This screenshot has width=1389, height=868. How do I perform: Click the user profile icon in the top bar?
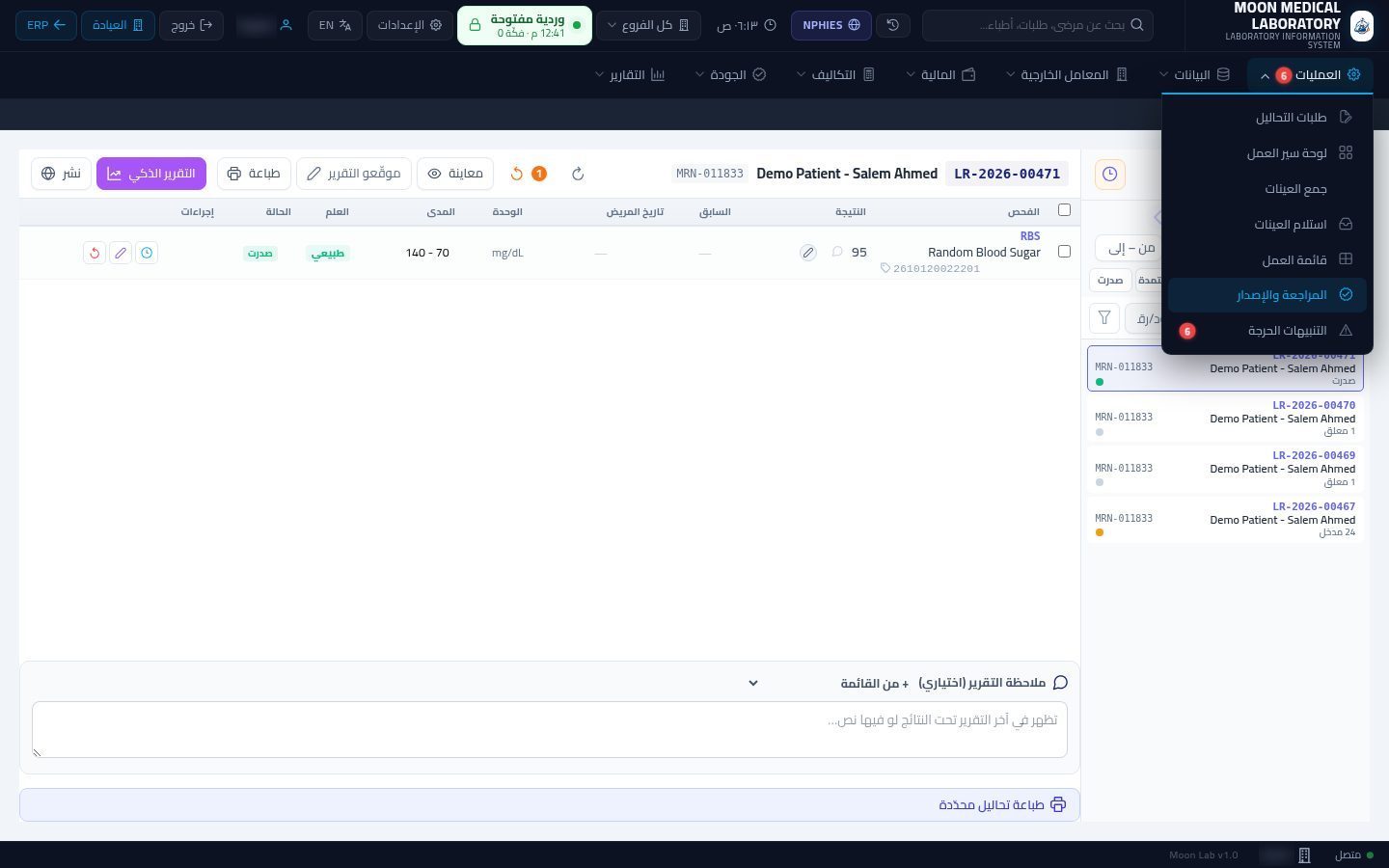click(x=286, y=25)
